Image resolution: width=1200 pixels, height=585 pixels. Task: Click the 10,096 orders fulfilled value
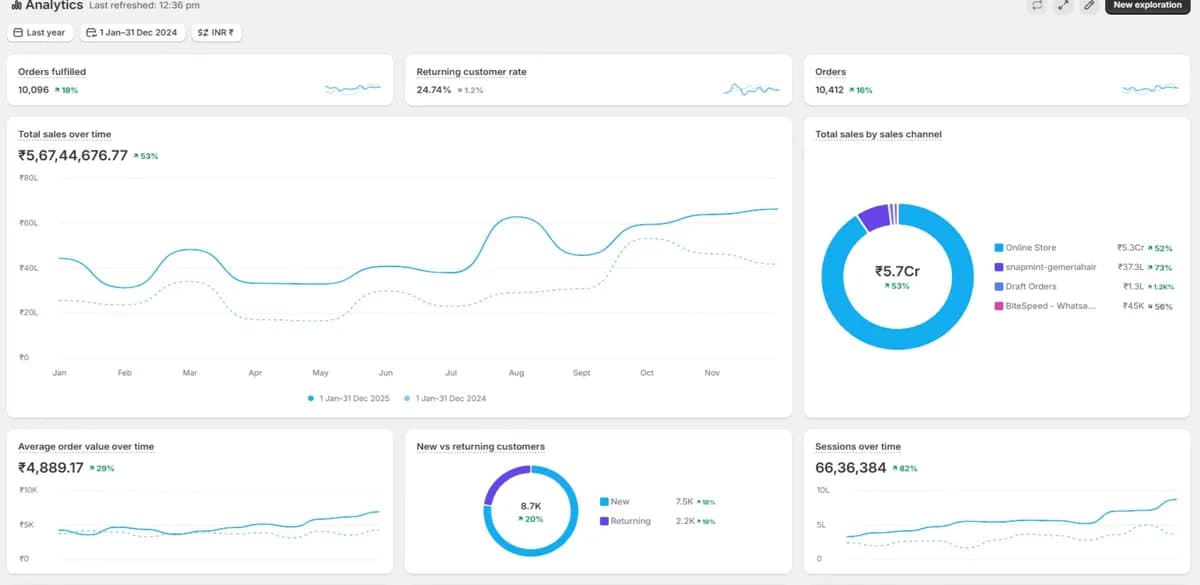tap(33, 90)
